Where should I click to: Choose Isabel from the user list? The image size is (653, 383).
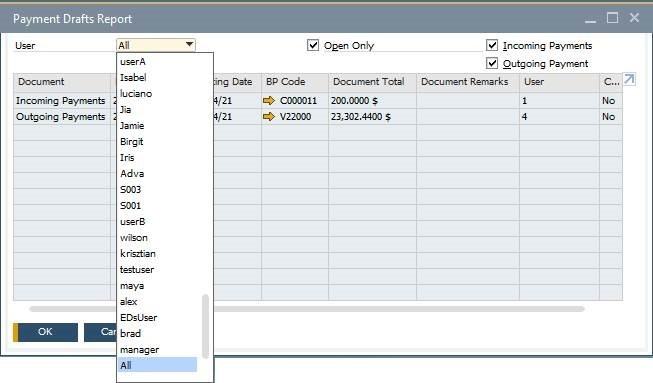click(x=157, y=77)
